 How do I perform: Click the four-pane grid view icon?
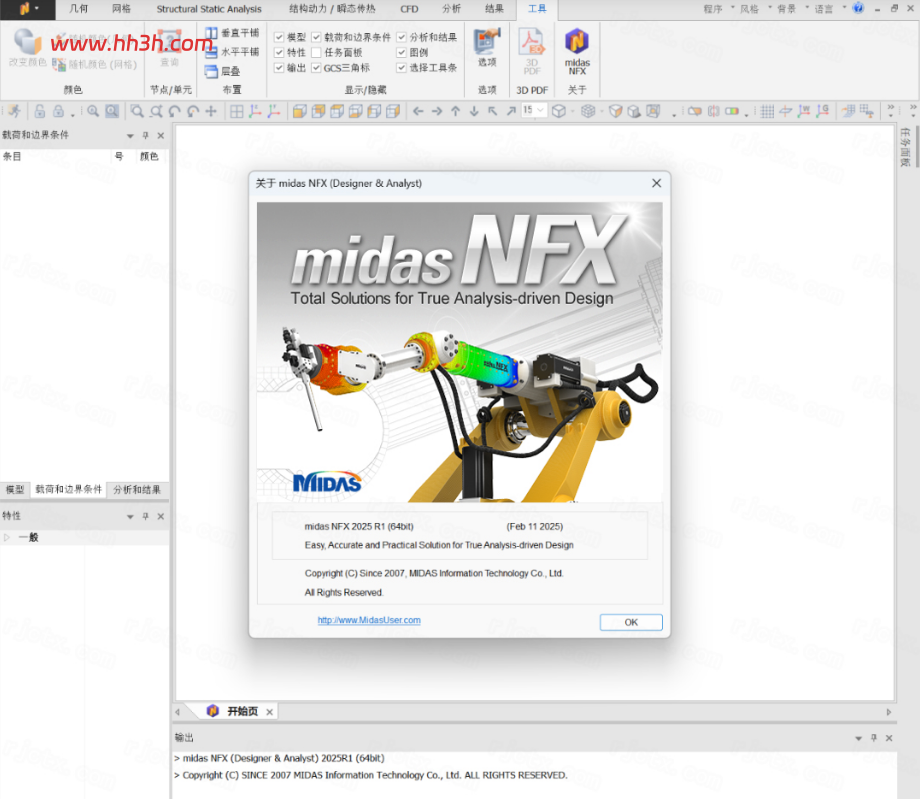(236, 111)
